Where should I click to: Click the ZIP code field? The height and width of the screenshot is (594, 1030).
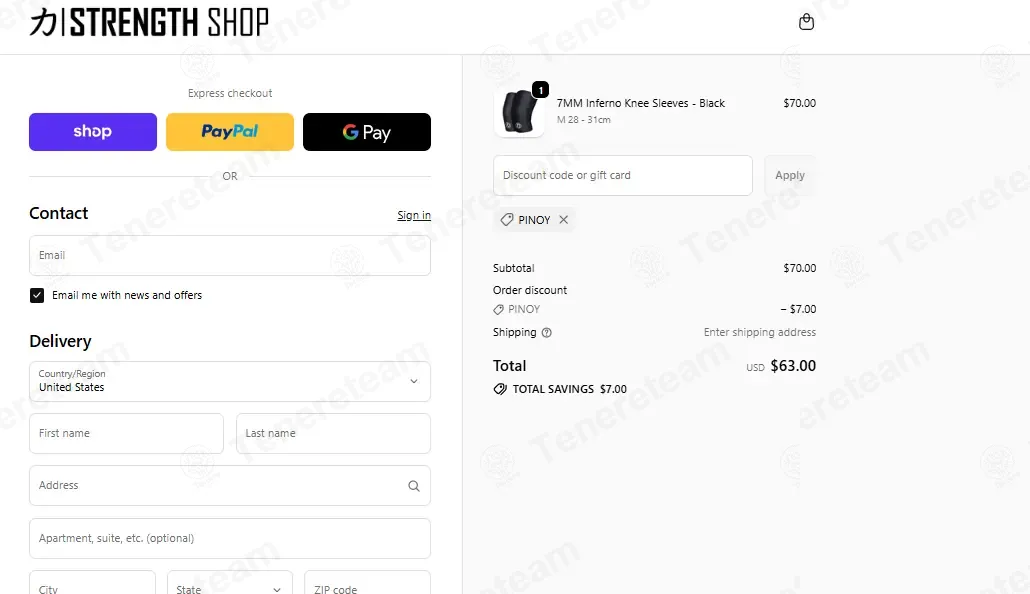tap(367, 584)
